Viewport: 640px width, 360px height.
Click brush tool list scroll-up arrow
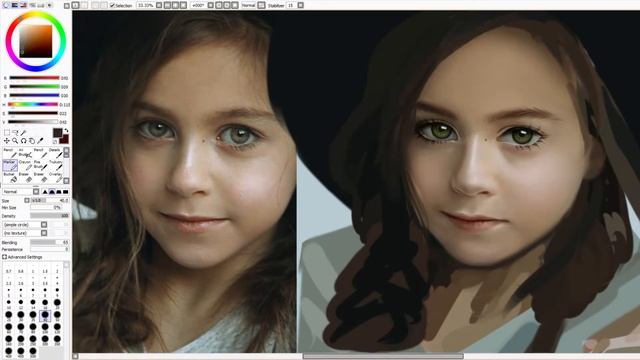click(67, 151)
